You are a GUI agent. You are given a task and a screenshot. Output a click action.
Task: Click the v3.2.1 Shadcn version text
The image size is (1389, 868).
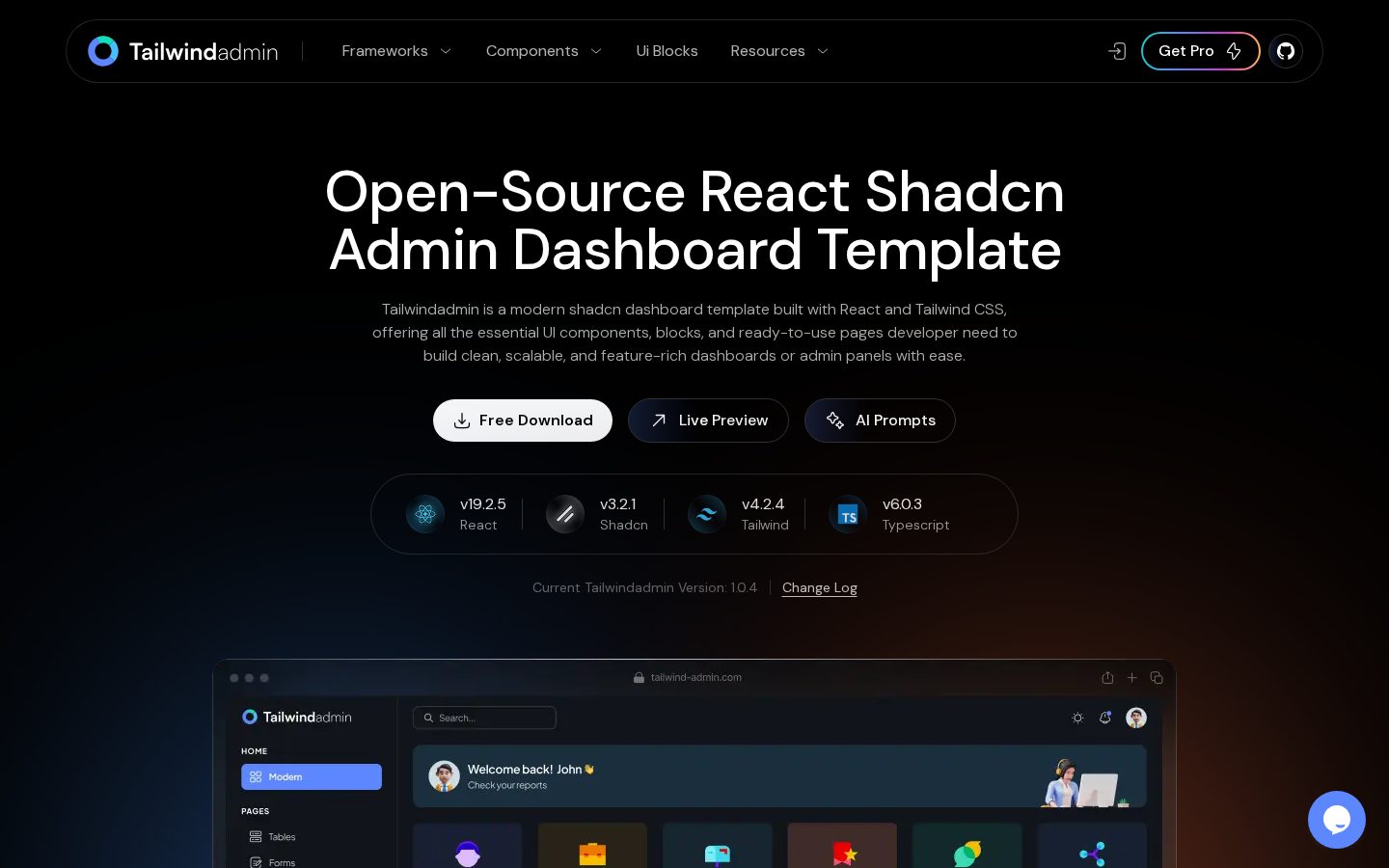618,504
